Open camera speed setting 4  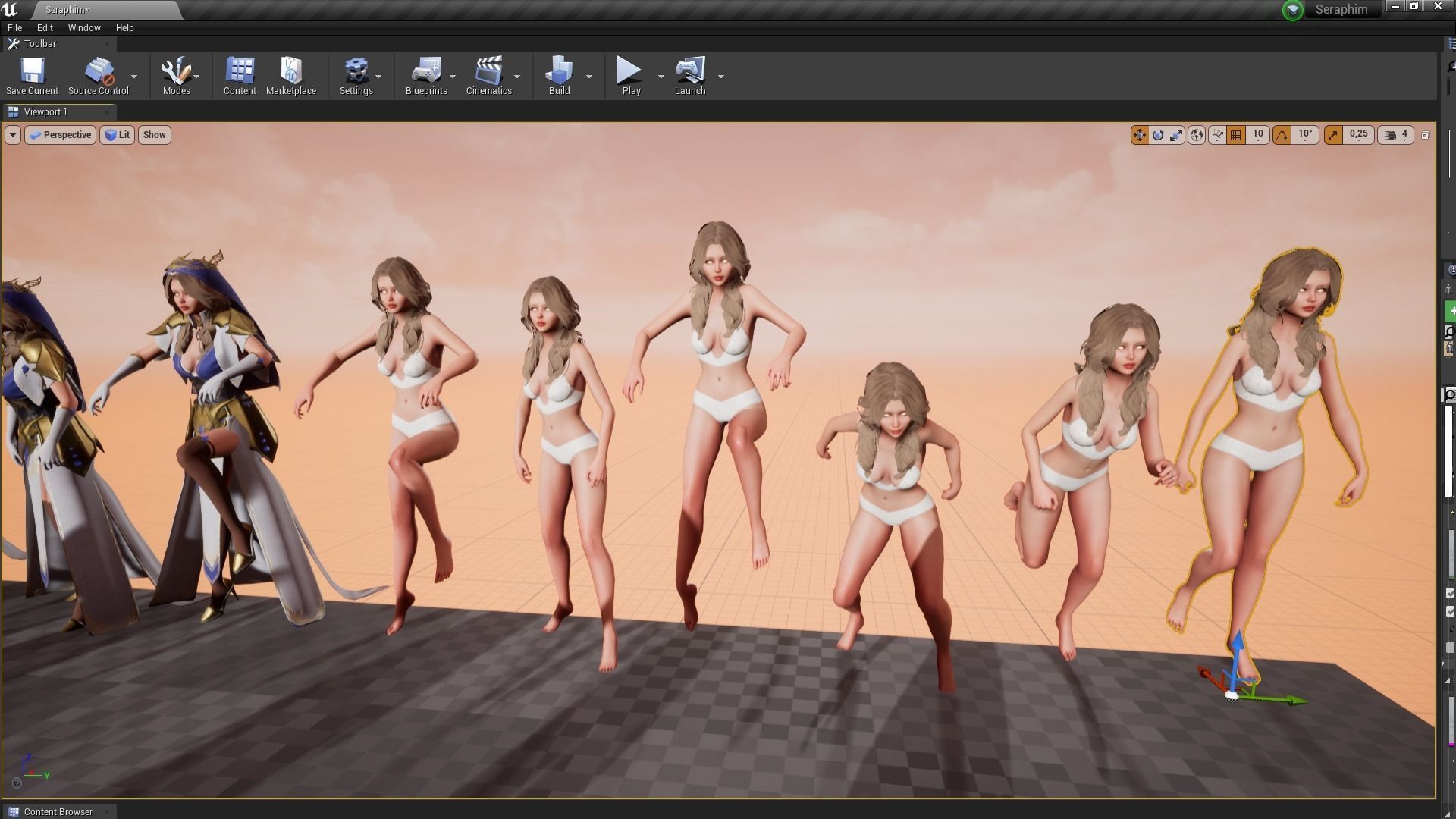1395,135
